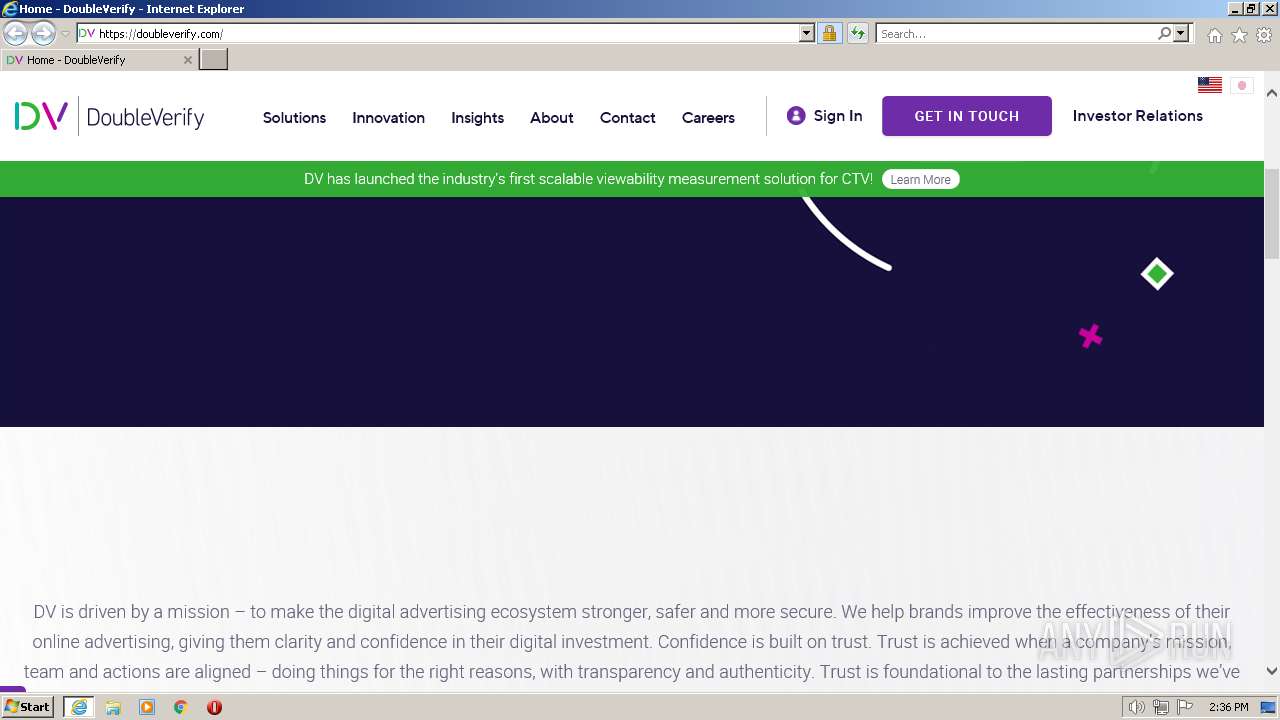
Task: Open the File Explorer taskbar icon
Action: click(113, 707)
